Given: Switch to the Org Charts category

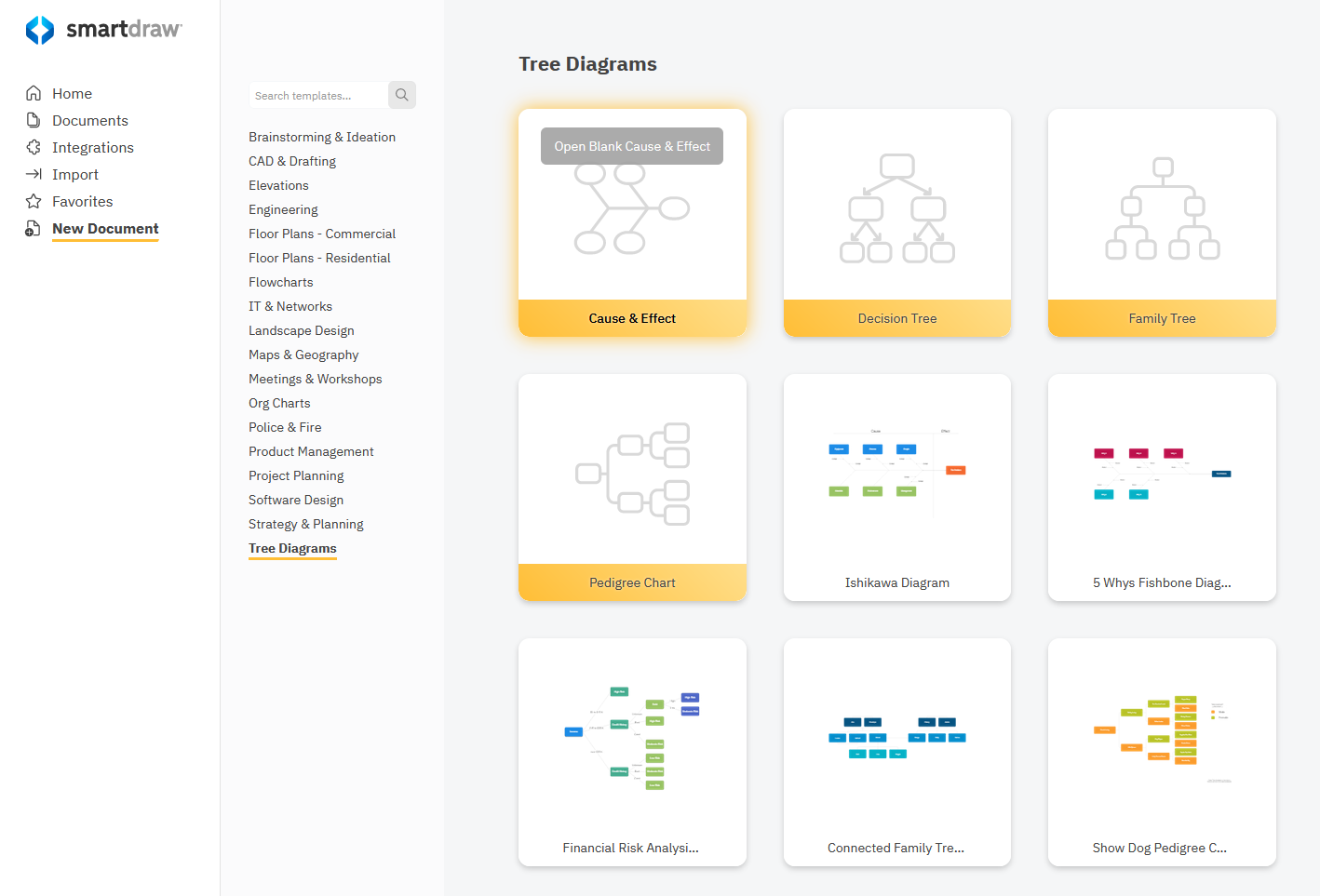Looking at the screenshot, I should click(279, 403).
